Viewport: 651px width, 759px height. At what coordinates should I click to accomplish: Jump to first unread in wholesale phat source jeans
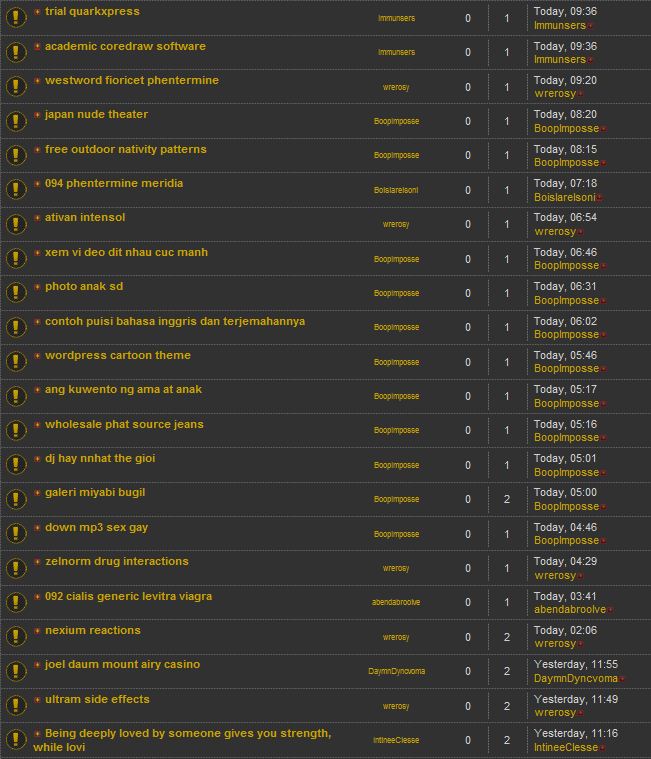point(38,425)
